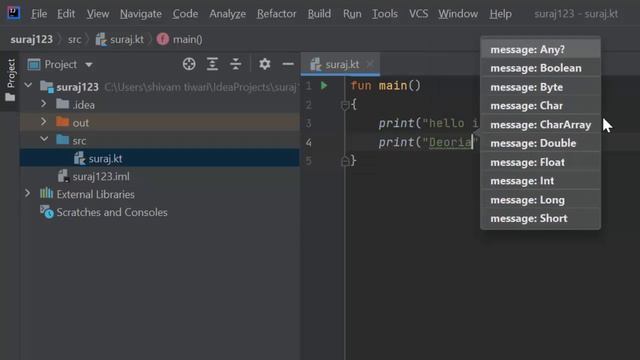Choose message: Long parameter hint

point(540,200)
